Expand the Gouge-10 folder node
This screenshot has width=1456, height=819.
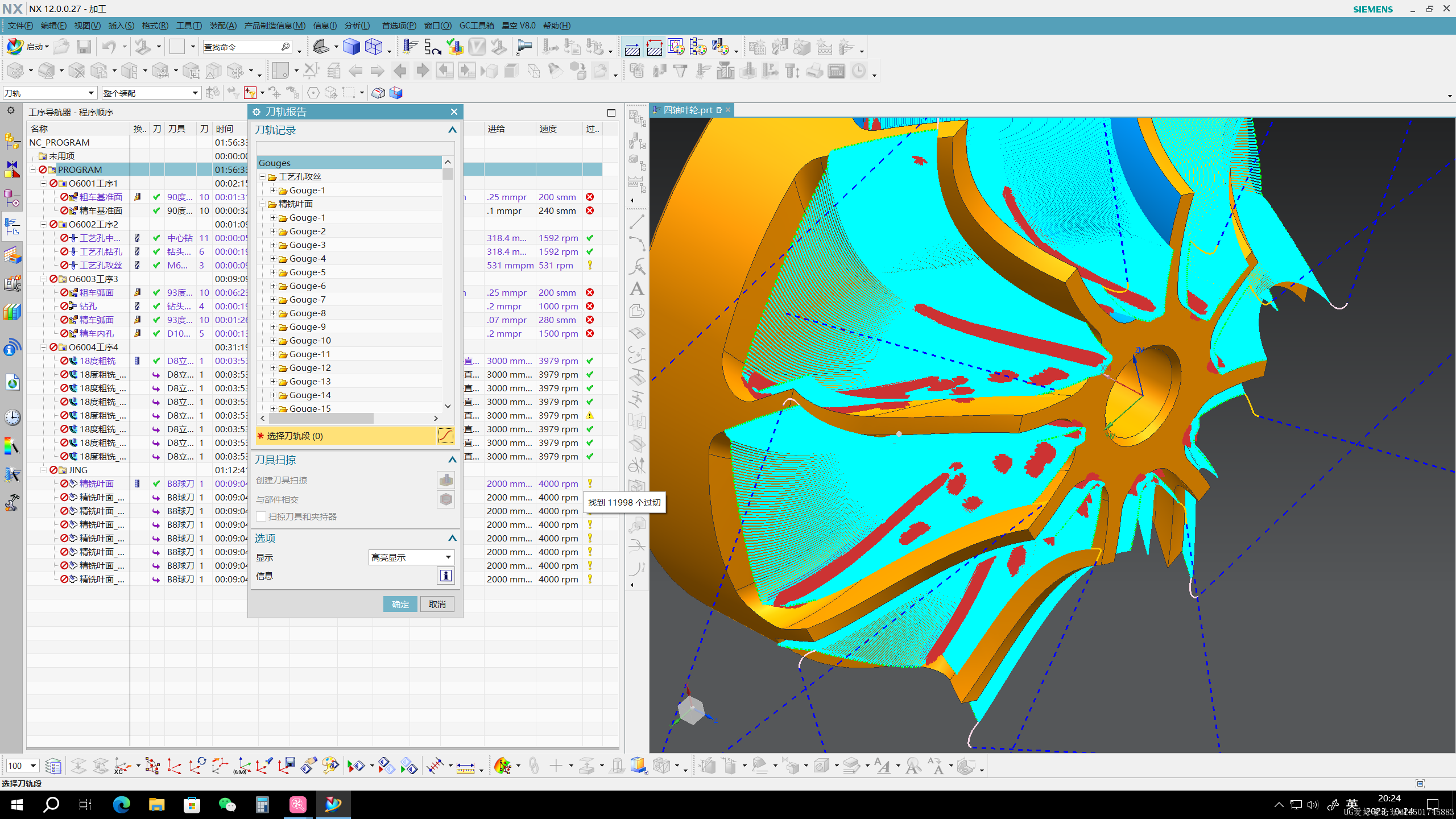click(273, 341)
